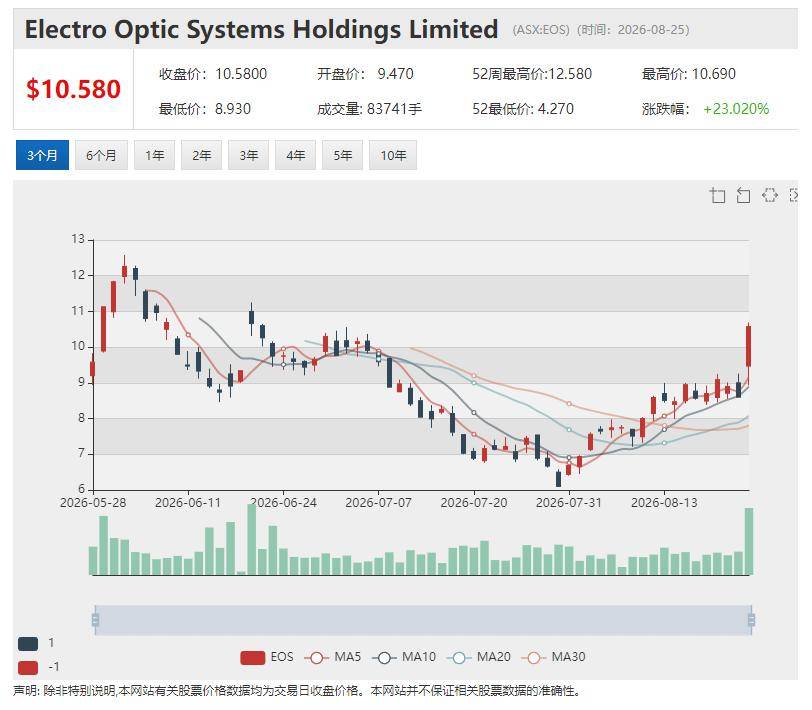Viewport: 812px width, 710px height.
Task: Click the large $10.580 price display
Action: [x=73, y=89]
